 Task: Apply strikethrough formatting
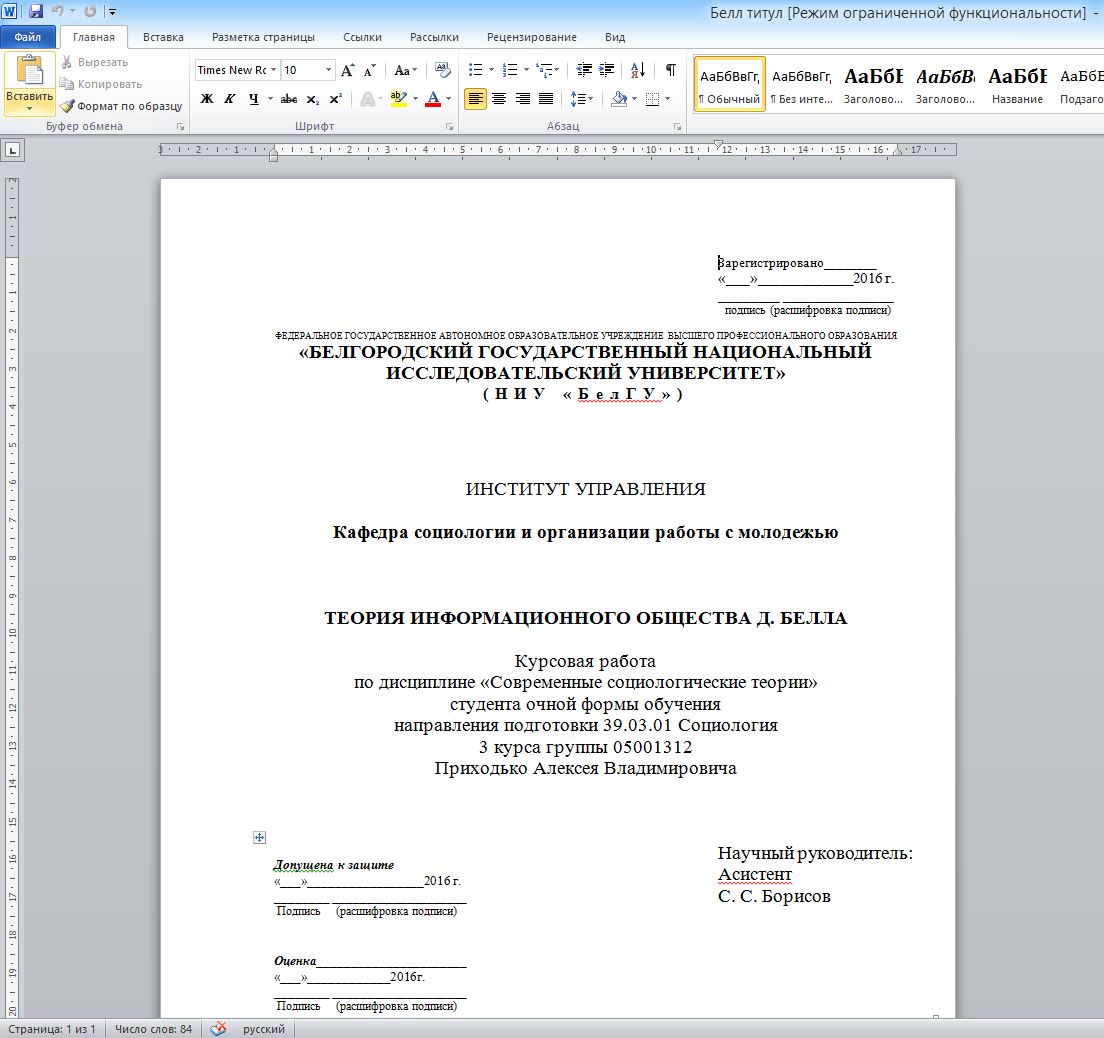click(289, 99)
